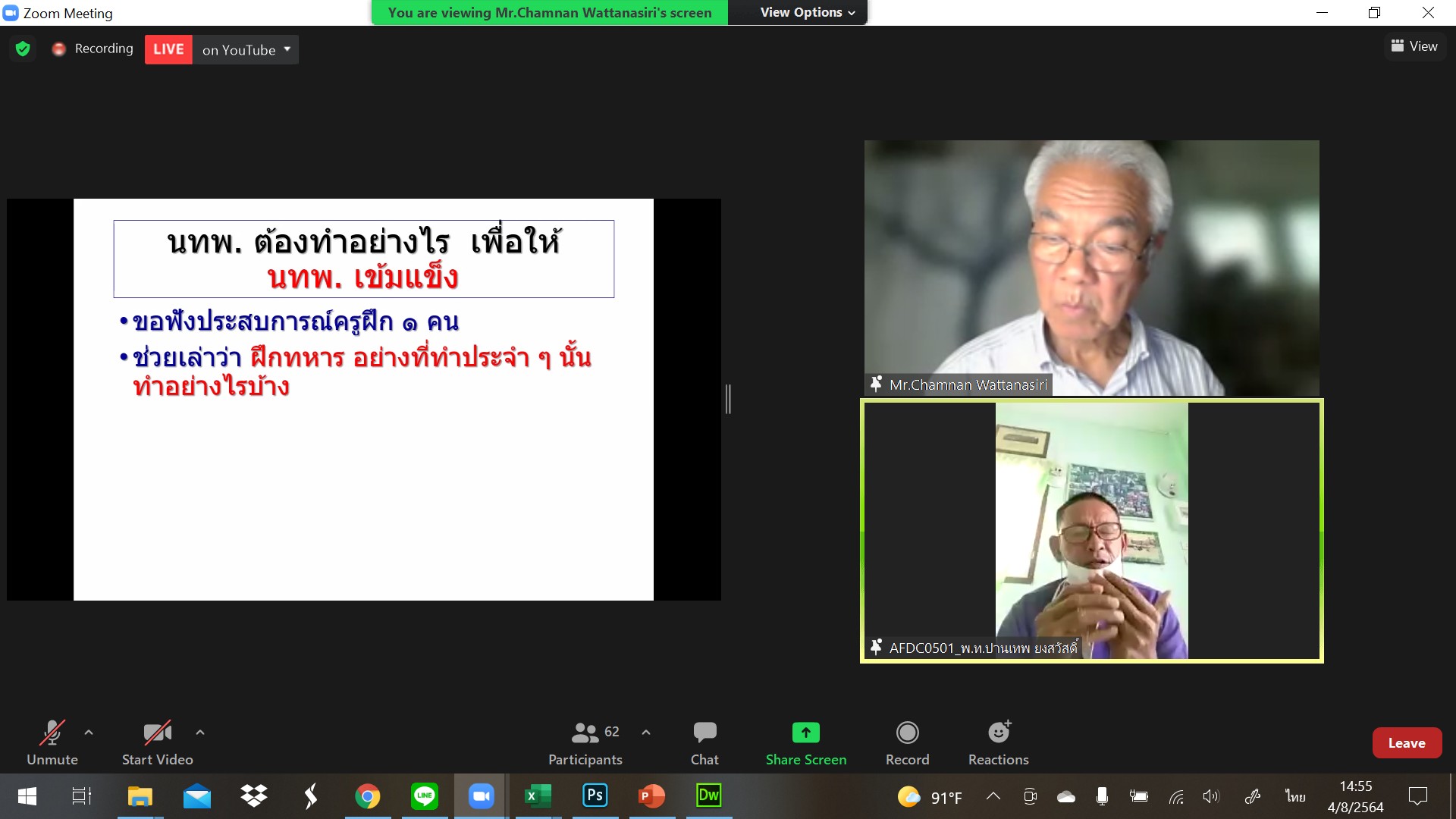The height and width of the screenshot is (819, 1456).
Task: Switch the input language ไทย indicator
Action: point(1295,796)
